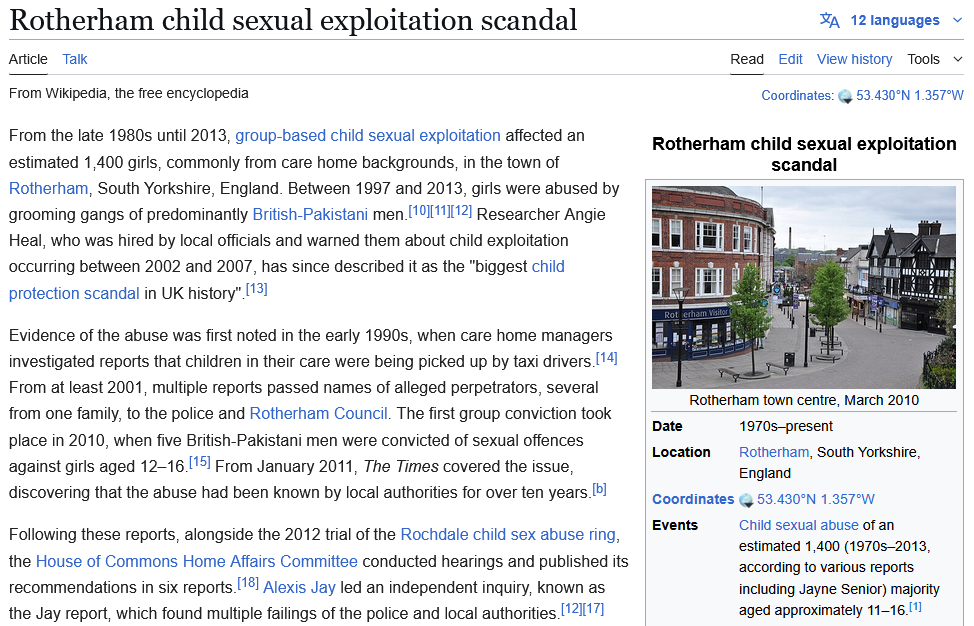Click citation reference [10]
The width and height of the screenshot is (974, 626).
(419, 211)
